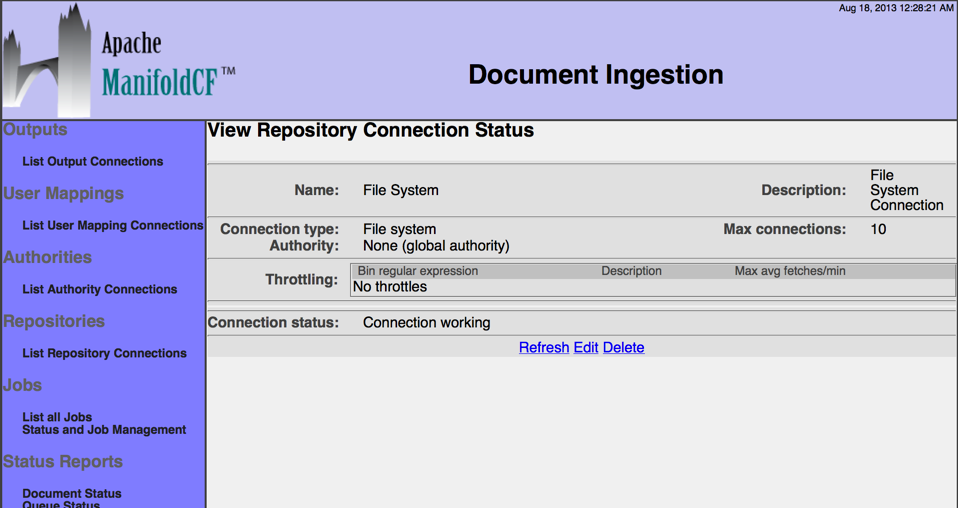Click the Authority: field label
Viewport: 958px width, 508px height.
304,246
